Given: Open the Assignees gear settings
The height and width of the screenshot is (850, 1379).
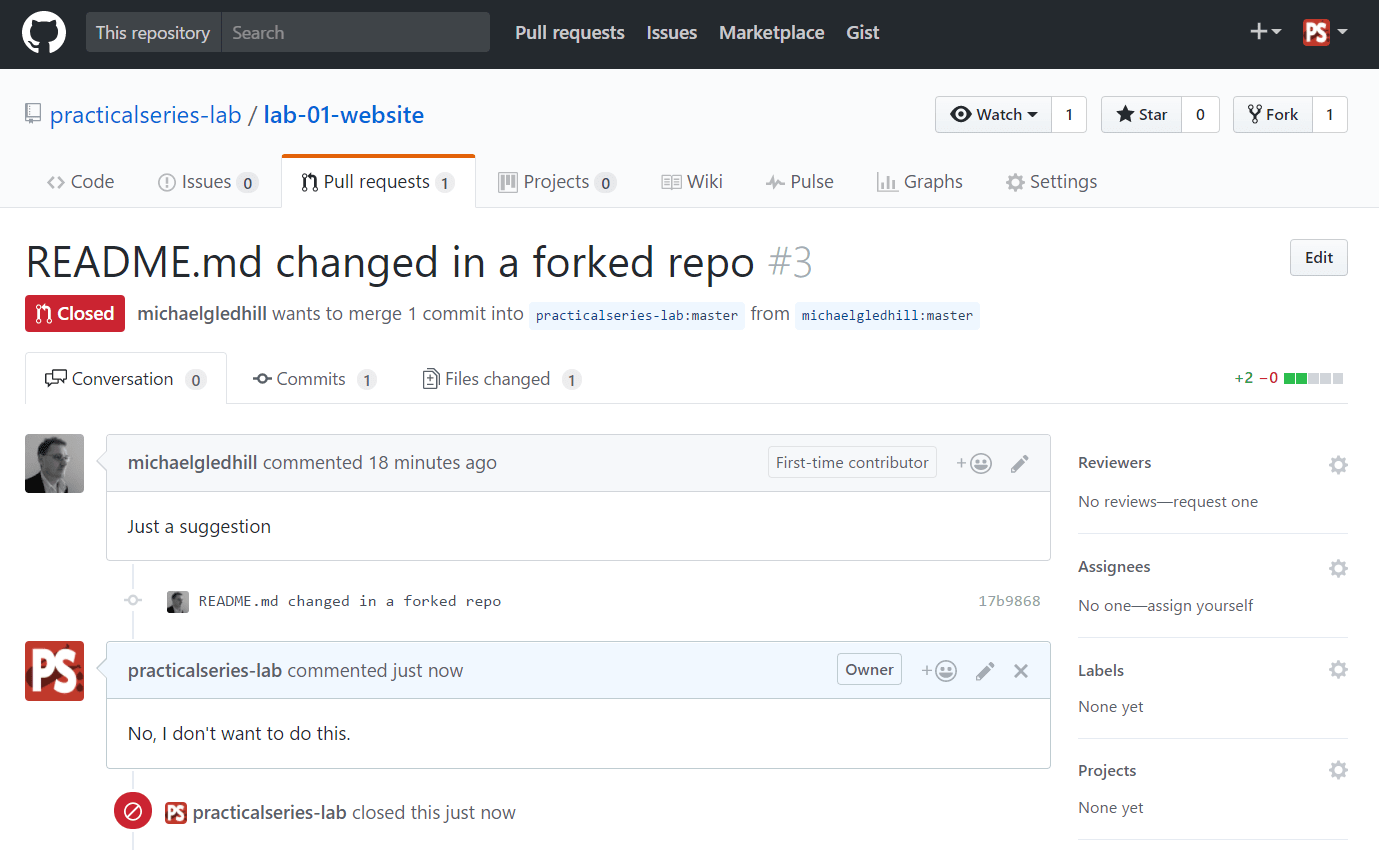Looking at the screenshot, I should [x=1338, y=568].
